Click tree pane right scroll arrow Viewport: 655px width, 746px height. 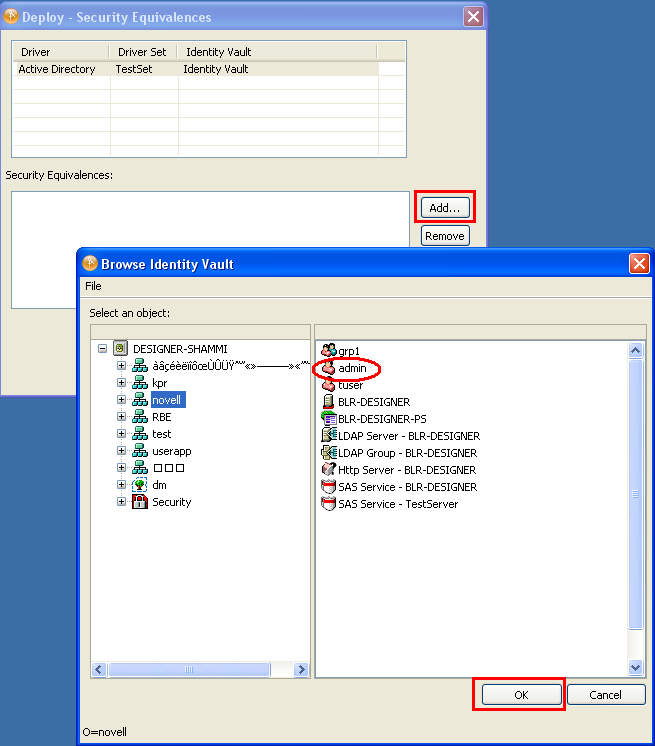(x=301, y=669)
